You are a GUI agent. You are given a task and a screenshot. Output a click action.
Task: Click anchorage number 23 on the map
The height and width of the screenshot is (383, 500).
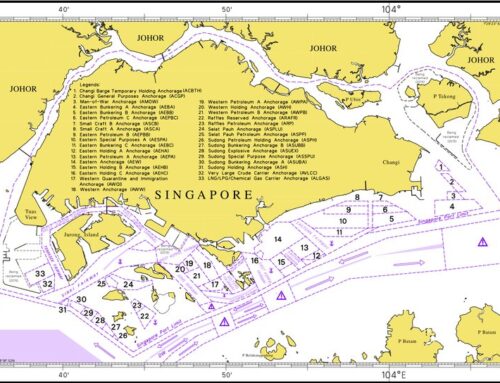click(137, 305)
